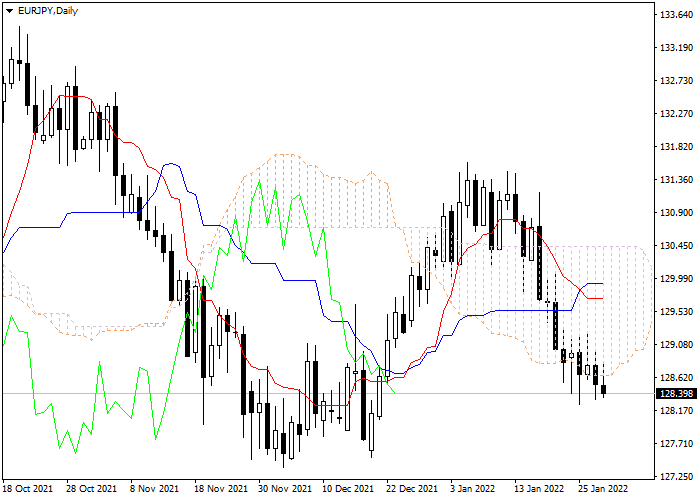
Task: Click price level 131.360 on the scale
Action: pyautogui.click(x=677, y=180)
